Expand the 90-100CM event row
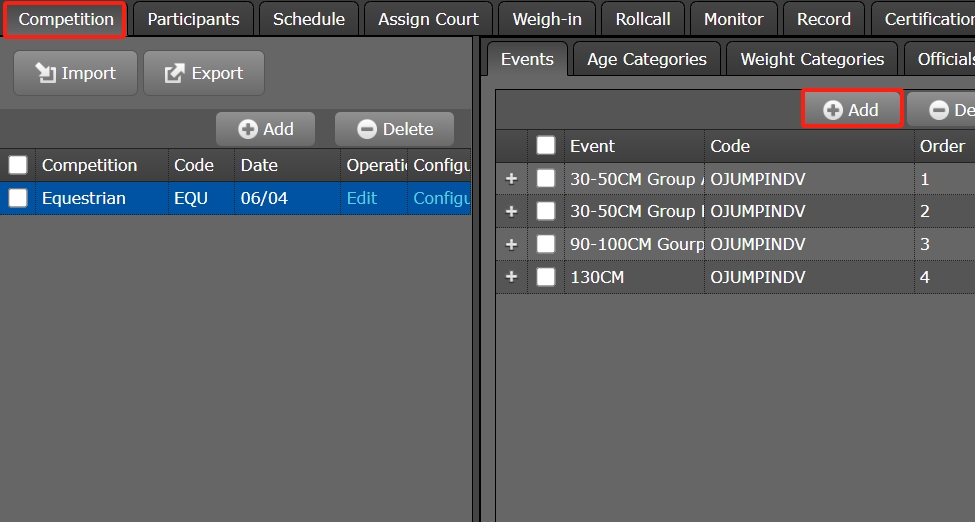Viewport: 975px width, 522px height. [x=511, y=244]
